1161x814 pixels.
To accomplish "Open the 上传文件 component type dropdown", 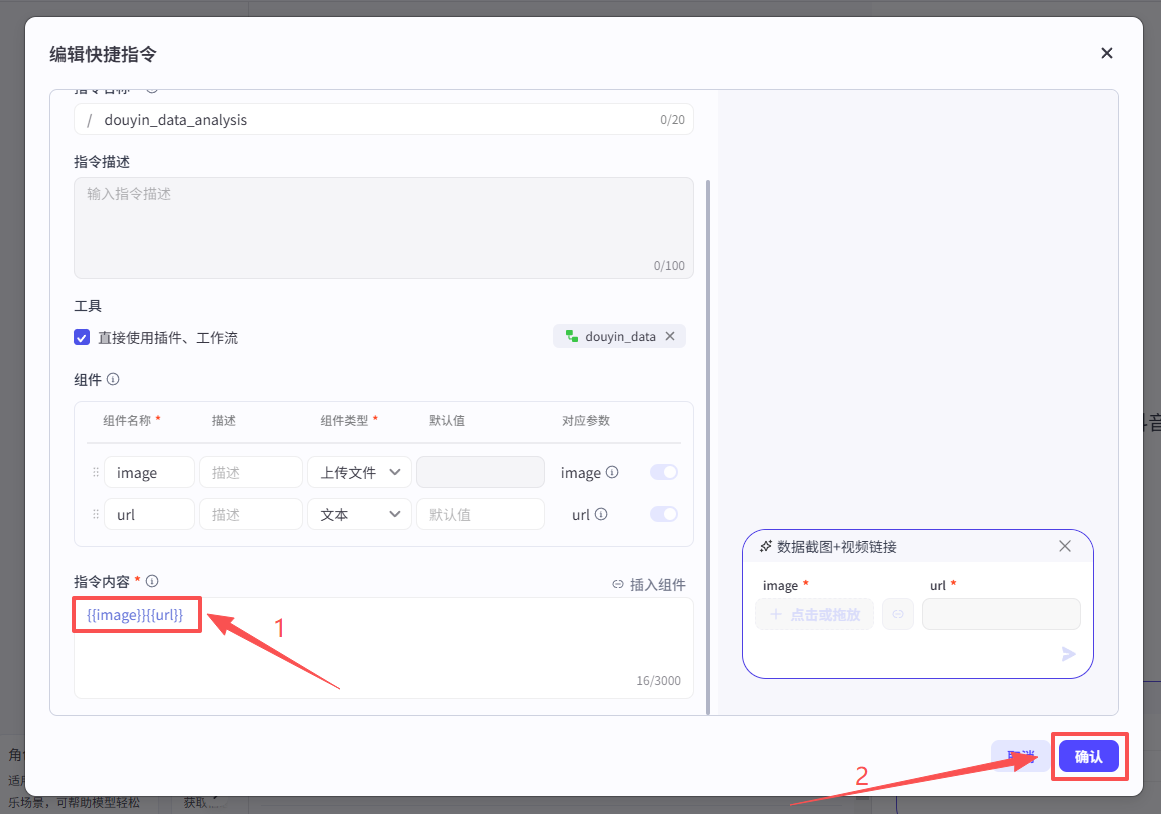I will (x=359, y=473).
